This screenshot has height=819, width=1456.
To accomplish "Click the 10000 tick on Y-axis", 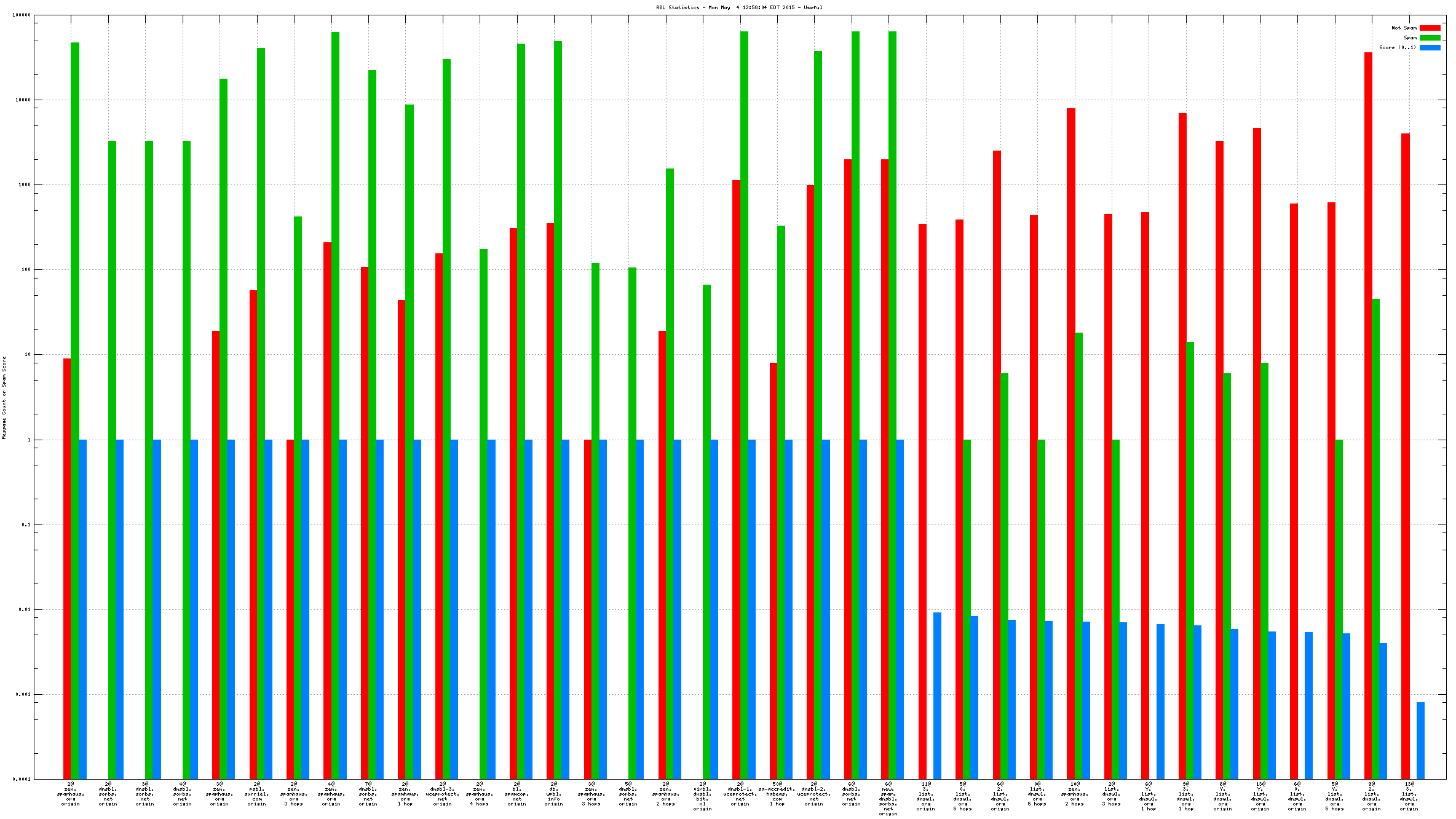I will (x=23, y=100).
